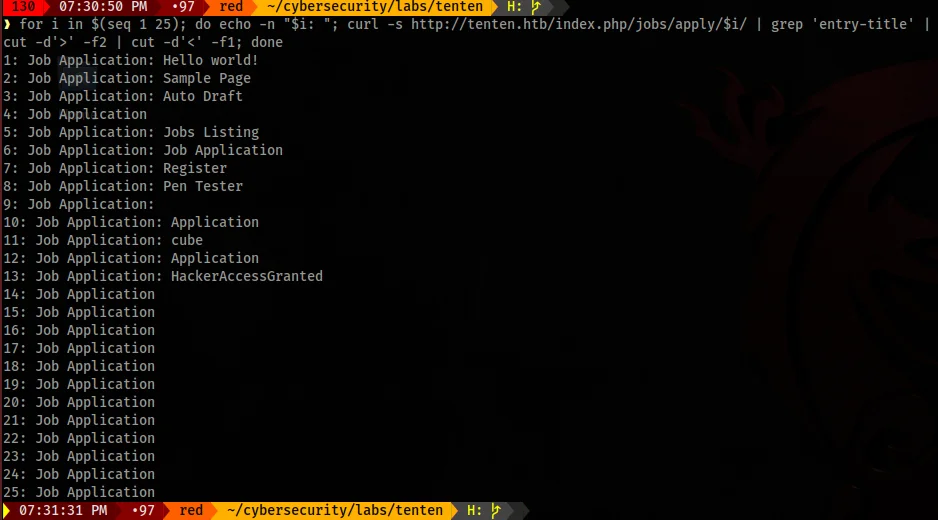The height and width of the screenshot is (520, 938).
Task: Click output line 20: Job Application
Action: click(x=79, y=402)
